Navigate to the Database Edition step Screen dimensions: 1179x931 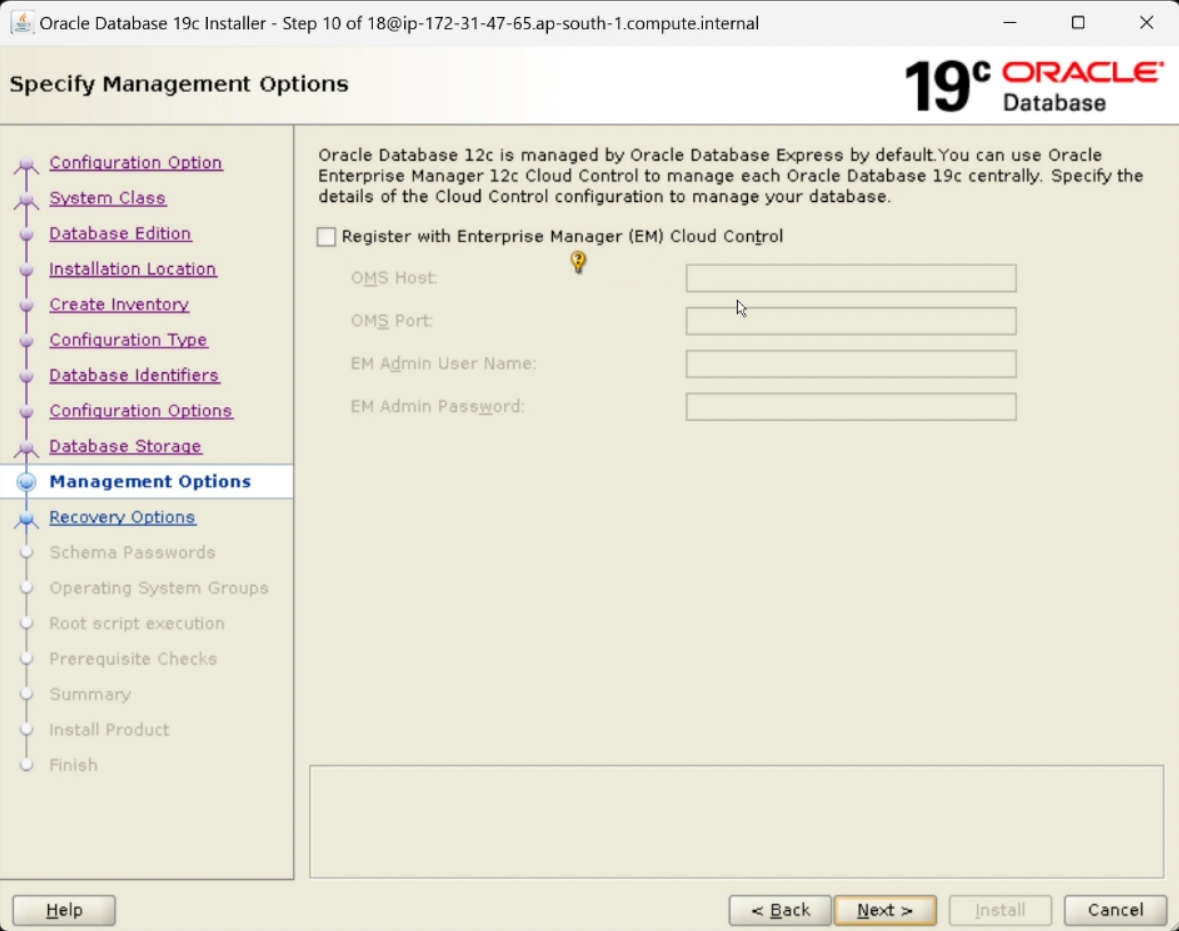[x=120, y=233]
